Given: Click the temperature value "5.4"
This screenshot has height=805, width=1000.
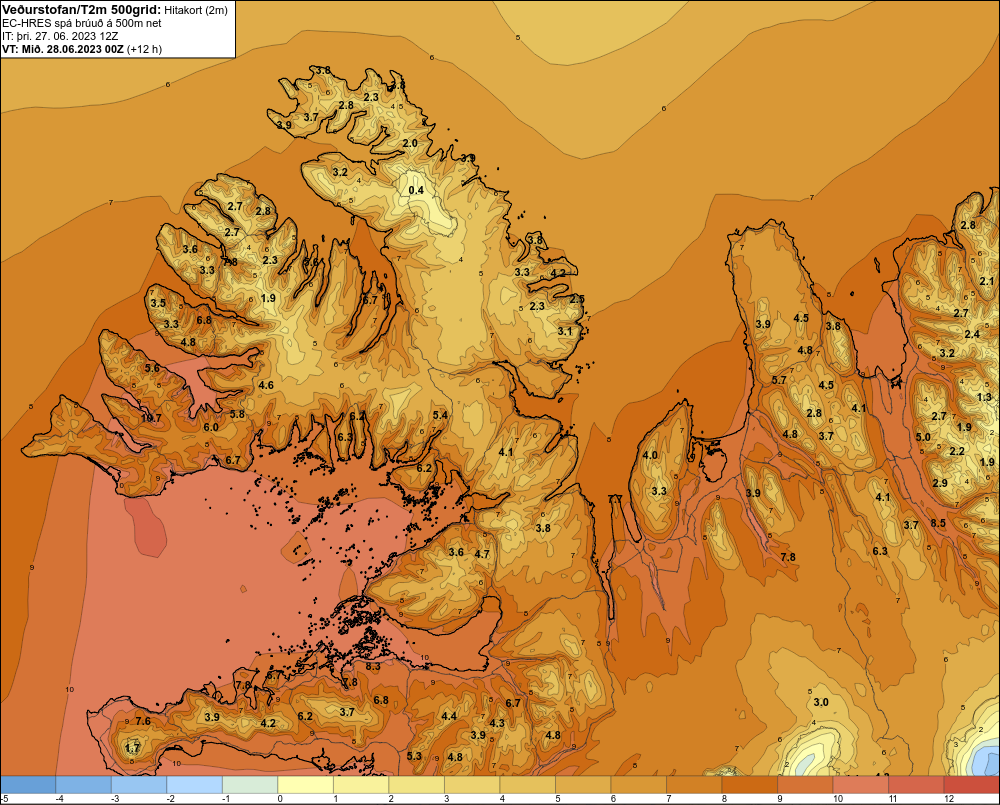Looking at the screenshot, I should coord(440,415).
